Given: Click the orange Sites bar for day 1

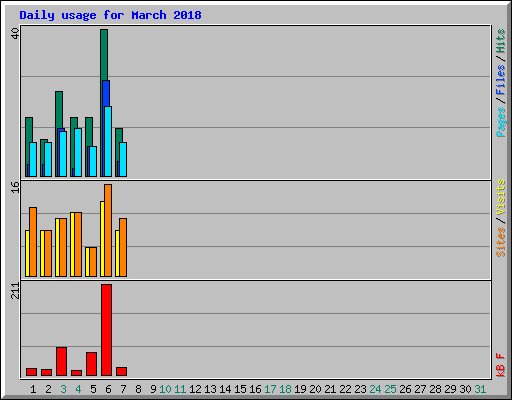Looking at the screenshot, I should click(x=33, y=242).
